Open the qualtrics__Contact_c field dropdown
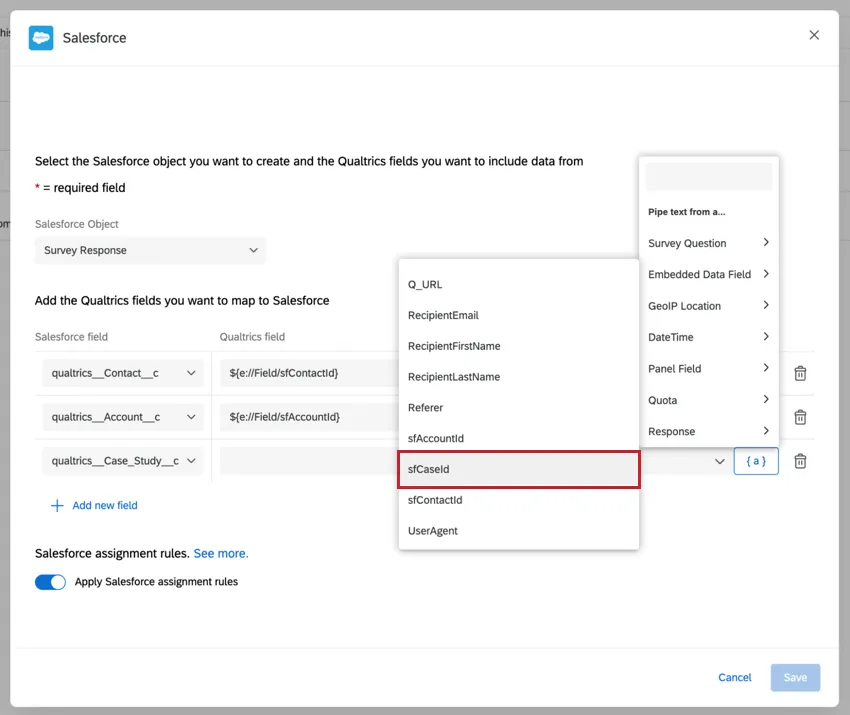Viewport: 850px width, 715px height. coord(122,373)
